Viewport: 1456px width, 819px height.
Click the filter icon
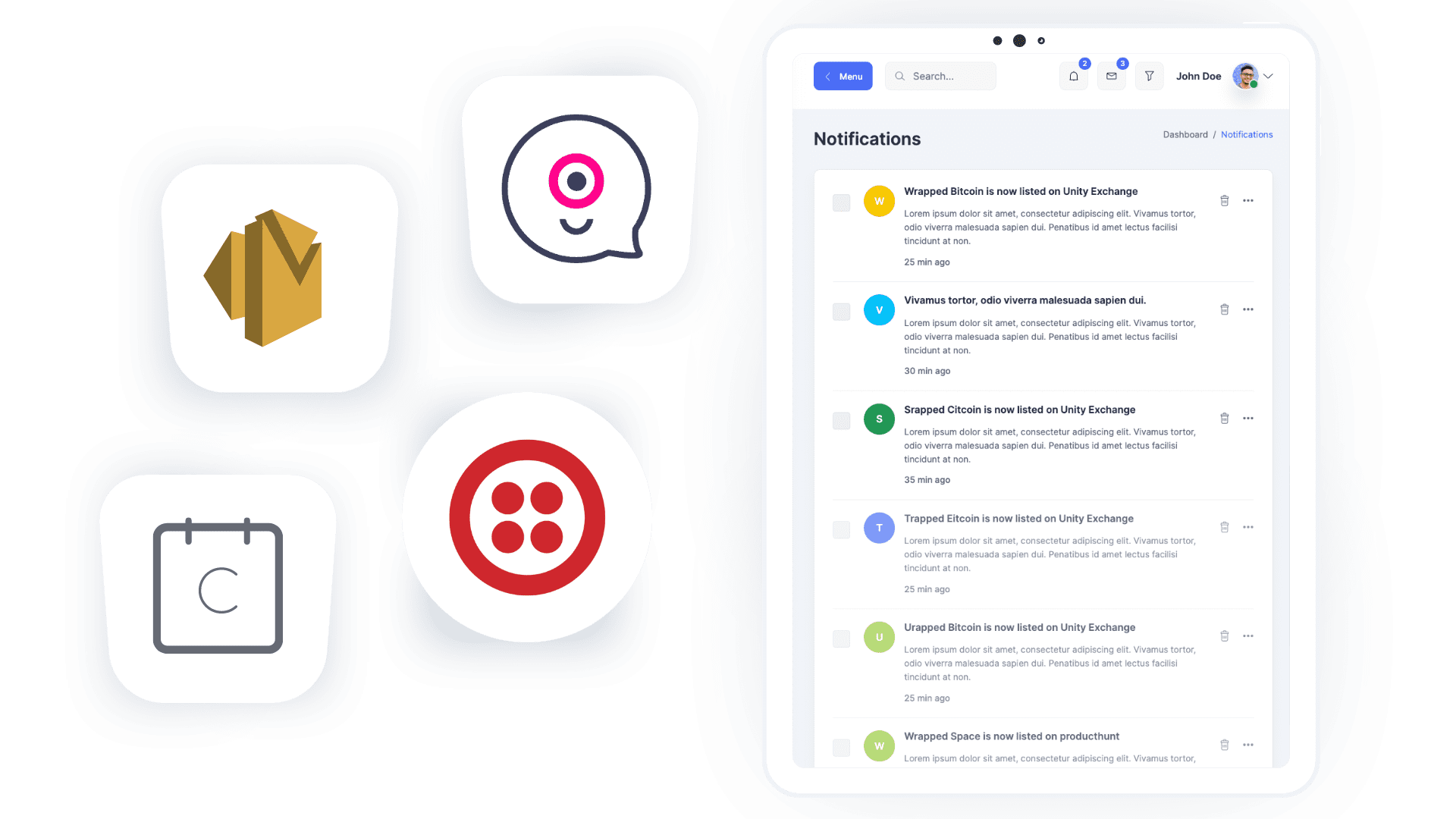1148,75
